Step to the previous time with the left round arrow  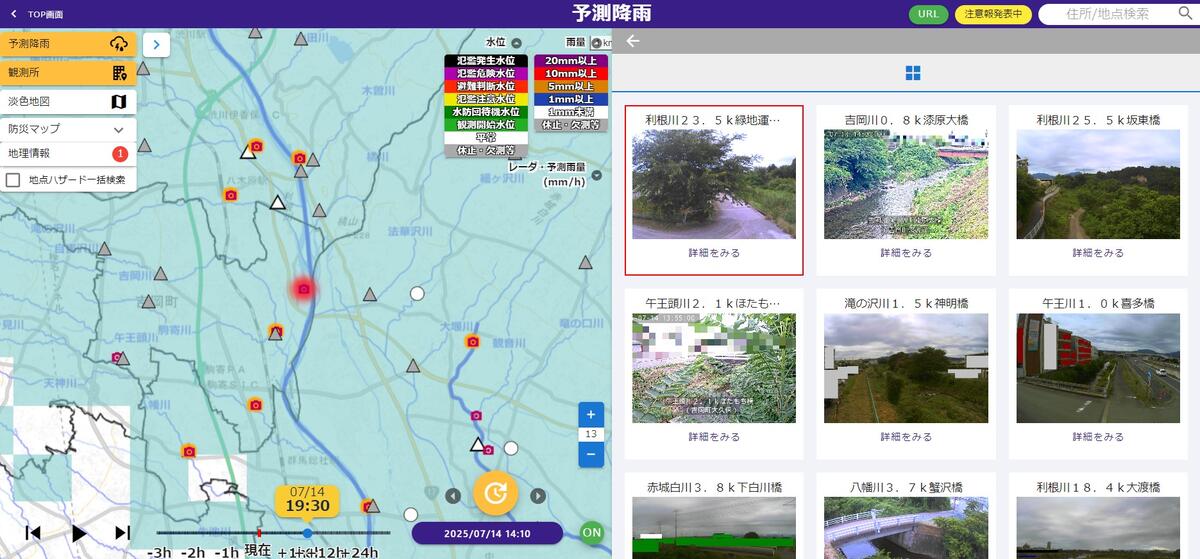pyautogui.click(x=453, y=495)
